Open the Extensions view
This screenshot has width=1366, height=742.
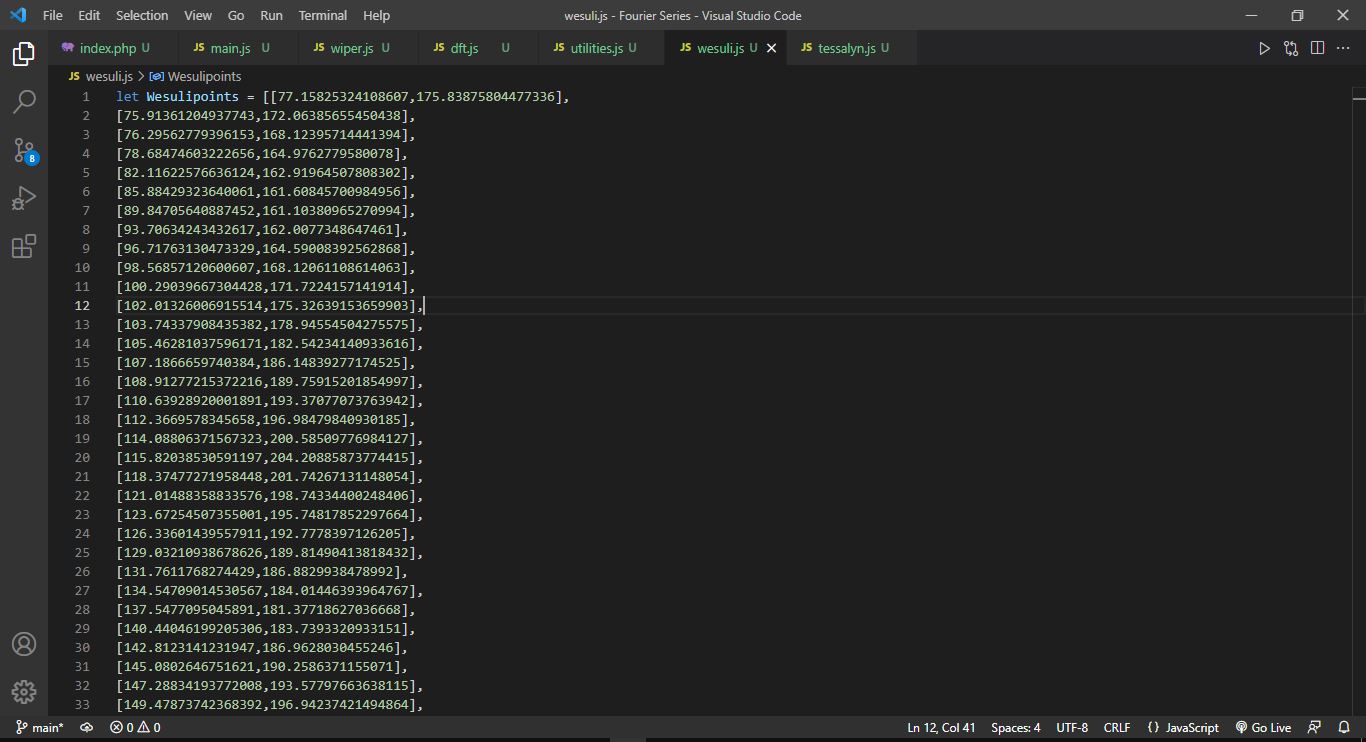(24, 246)
